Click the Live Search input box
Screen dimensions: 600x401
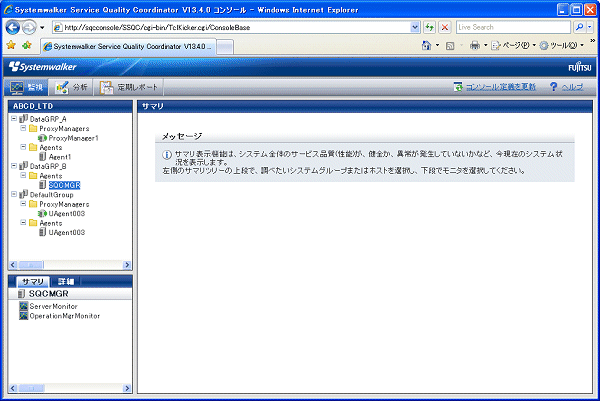pyautogui.click(x=513, y=27)
